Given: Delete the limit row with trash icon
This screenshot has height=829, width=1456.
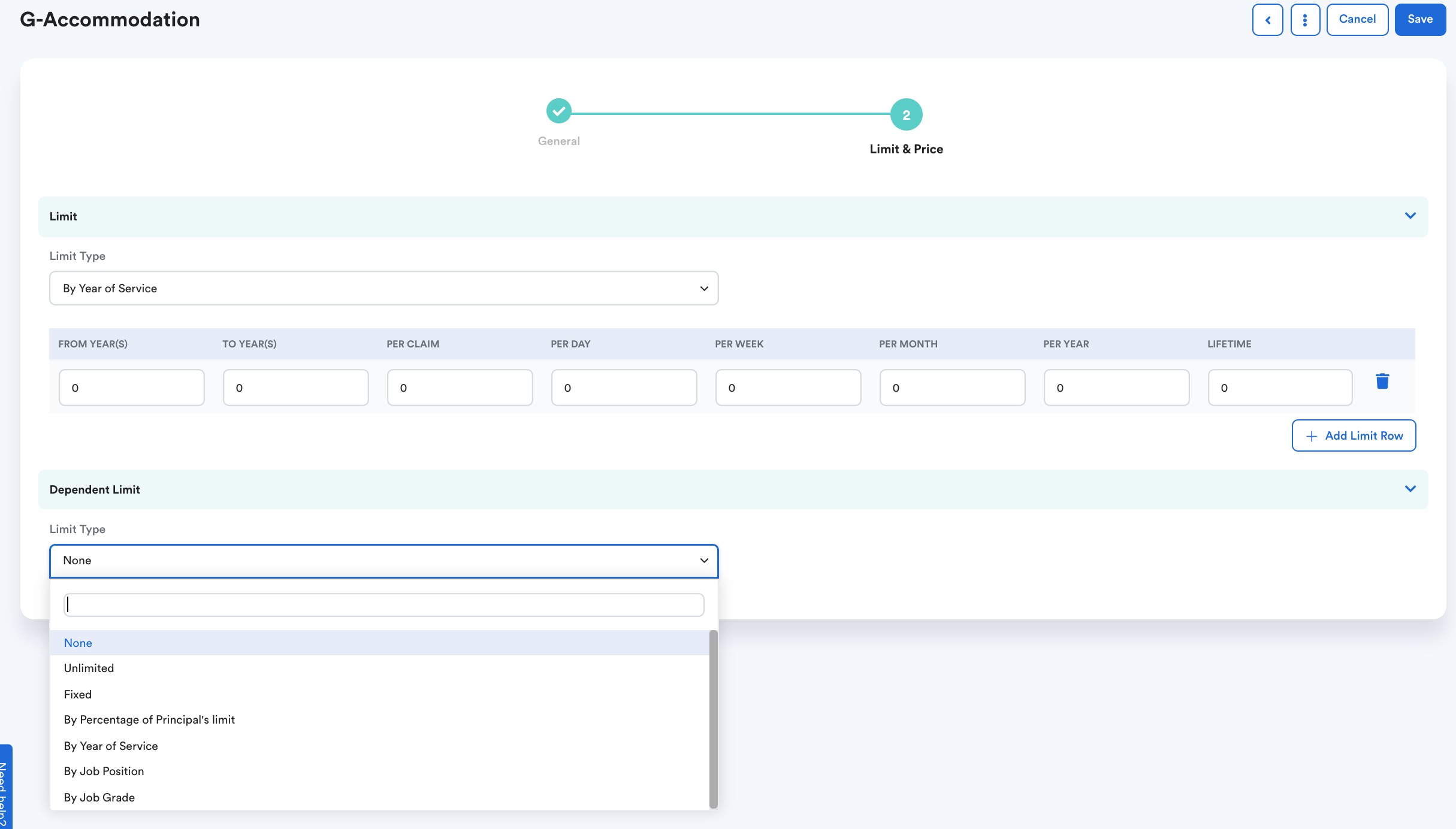Looking at the screenshot, I should coord(1382,381).
